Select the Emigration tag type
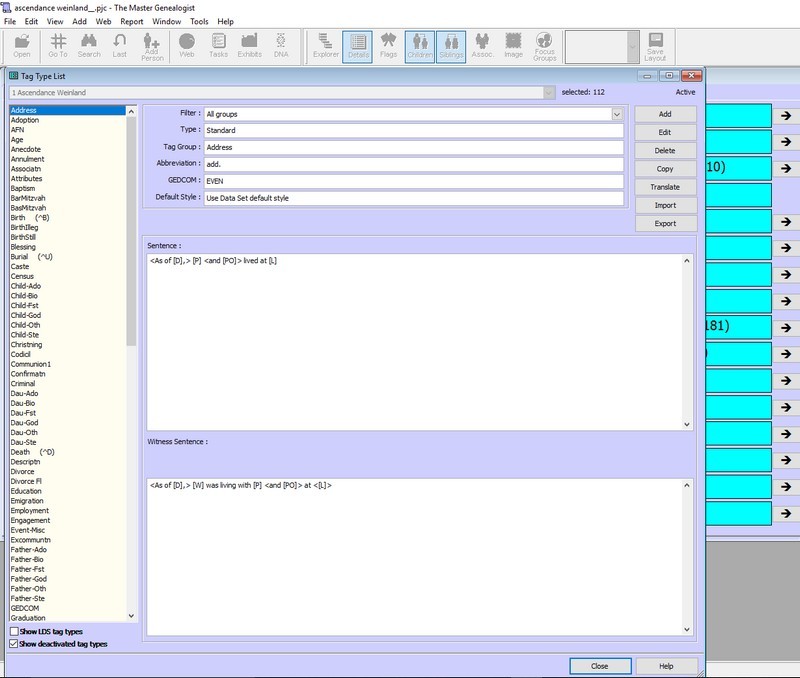This screenshot has height=678, width=800. click(x=27, y=500)
